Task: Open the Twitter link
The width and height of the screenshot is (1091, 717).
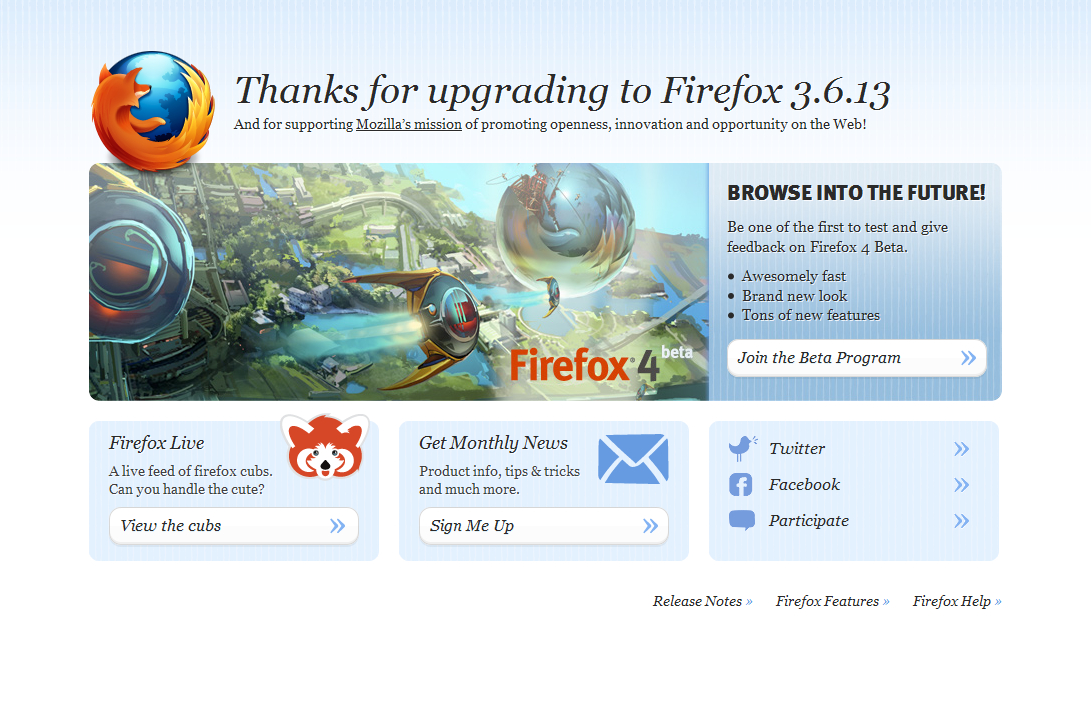Action: (x=797, y=449)
